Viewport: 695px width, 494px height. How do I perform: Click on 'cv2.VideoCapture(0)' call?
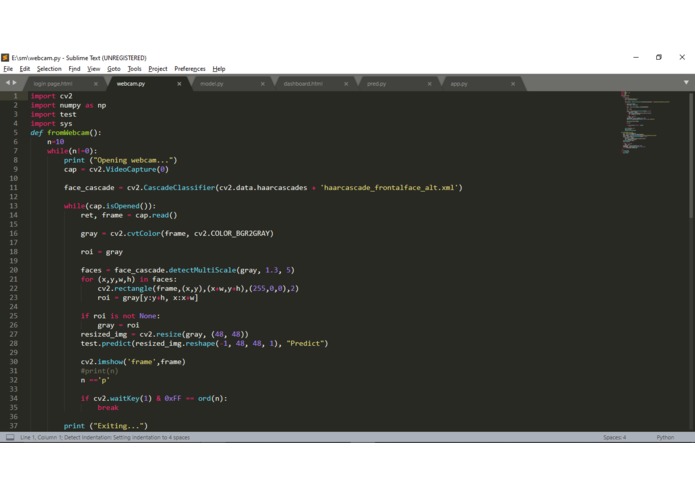click(129, 169)
